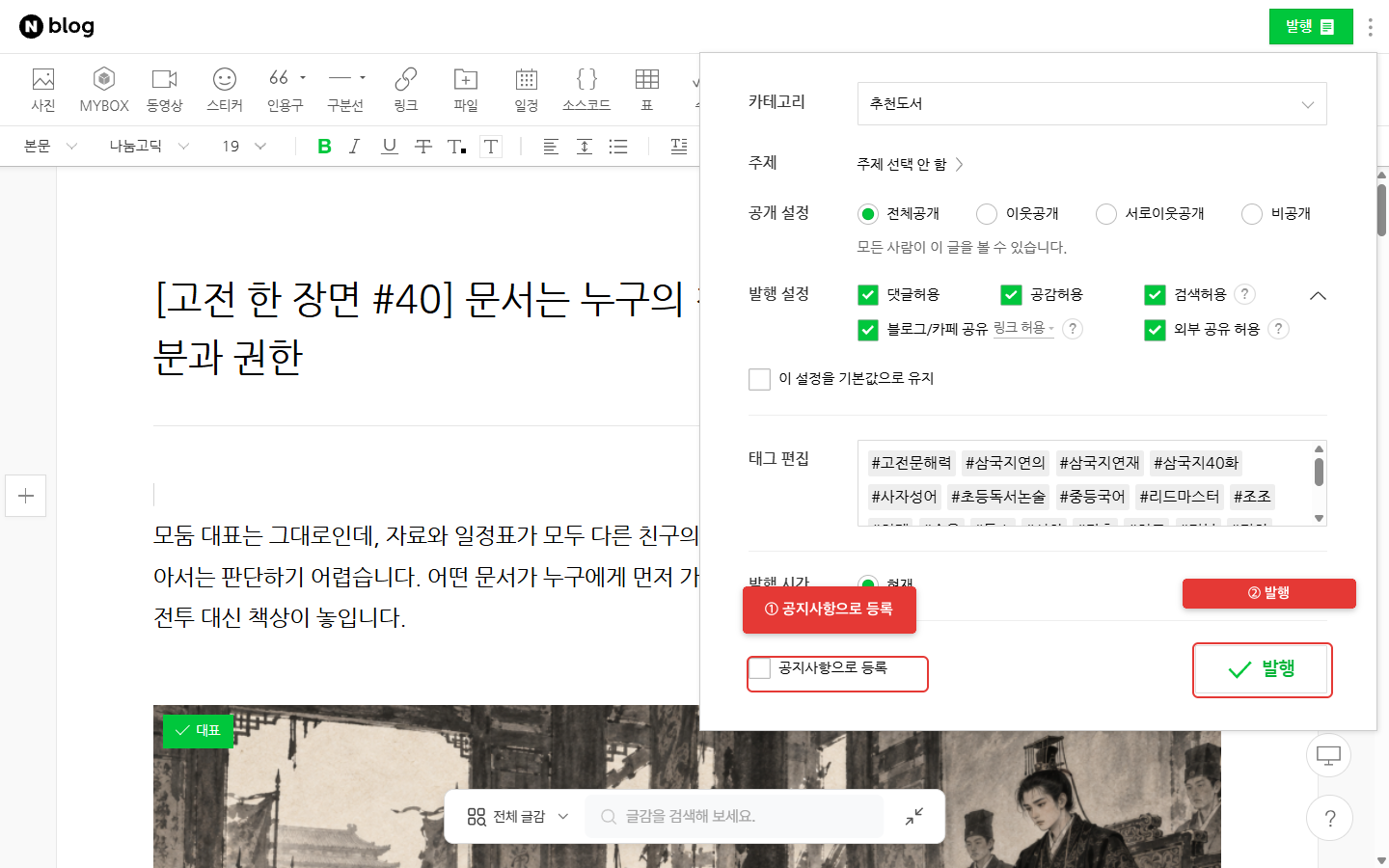1389x868 pixels.
Task: Uncheck the 검색허용 checkbox
Action: (1155, 295)
